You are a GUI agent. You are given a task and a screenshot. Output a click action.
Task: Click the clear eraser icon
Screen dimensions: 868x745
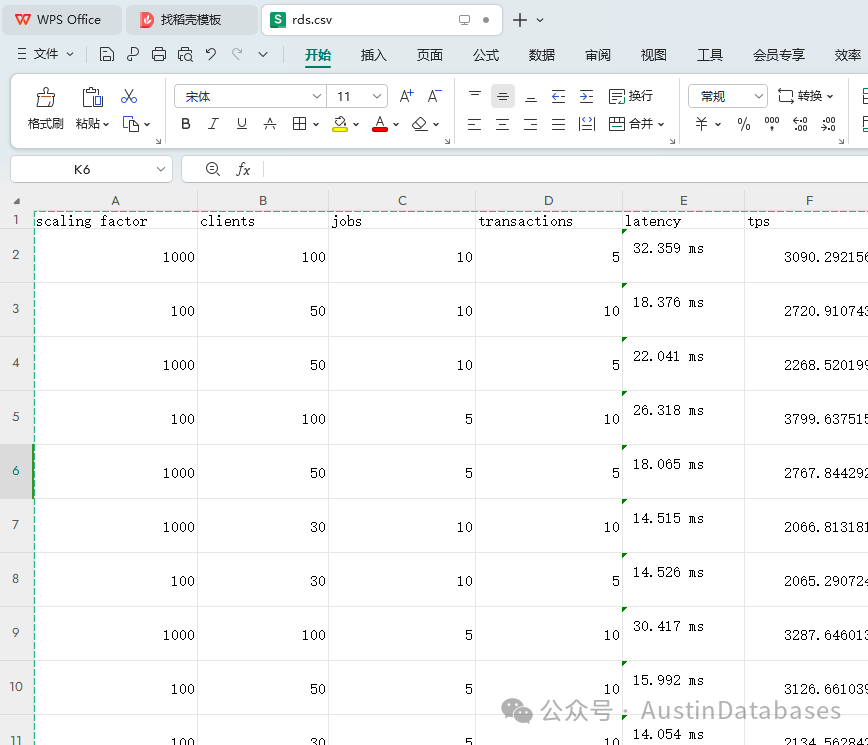pyautogui.click(x=420, y=124)
